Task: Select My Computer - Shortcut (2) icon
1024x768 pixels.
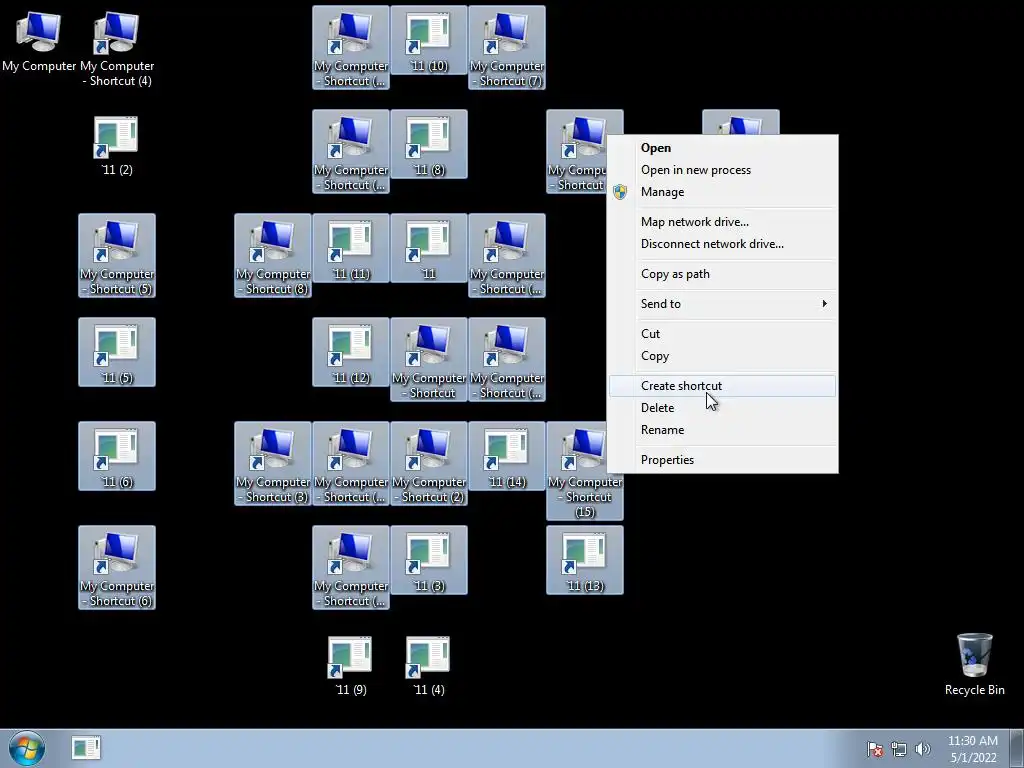Action: coord(428,463)
